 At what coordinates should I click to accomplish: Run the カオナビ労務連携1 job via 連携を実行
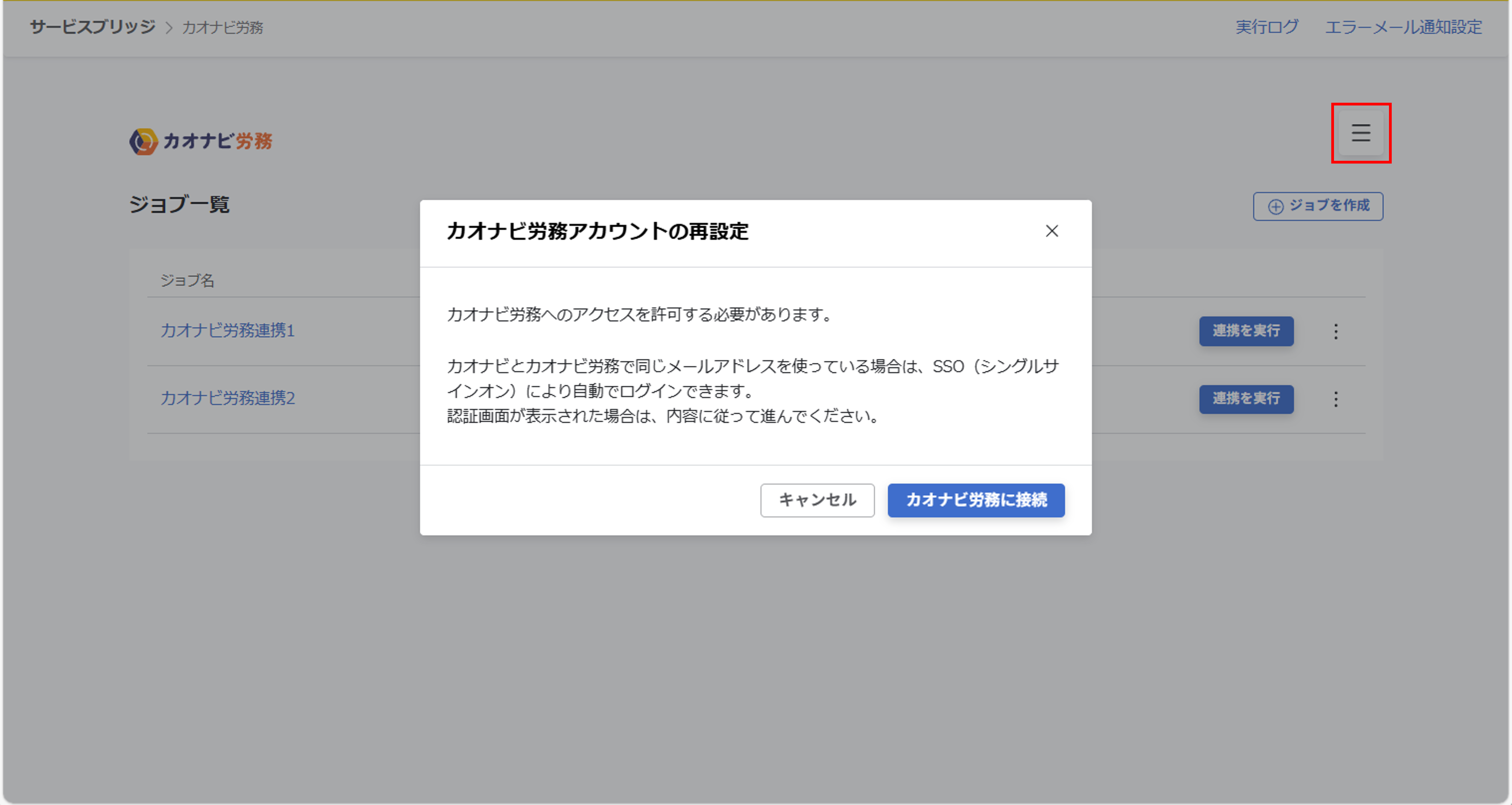tap(1246, 332)
